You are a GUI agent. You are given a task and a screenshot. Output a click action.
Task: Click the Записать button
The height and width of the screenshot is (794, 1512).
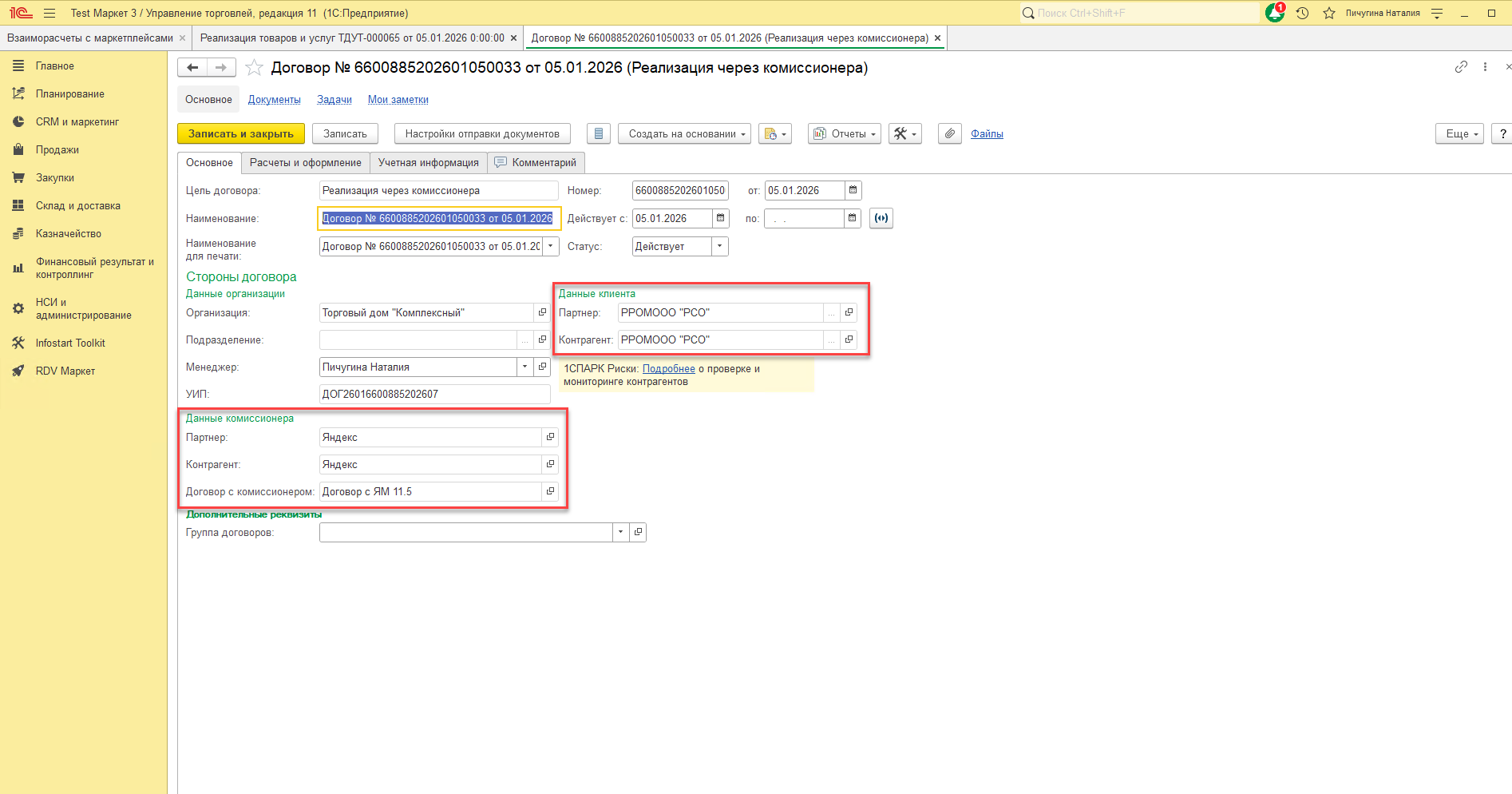[x=345, y=133]
